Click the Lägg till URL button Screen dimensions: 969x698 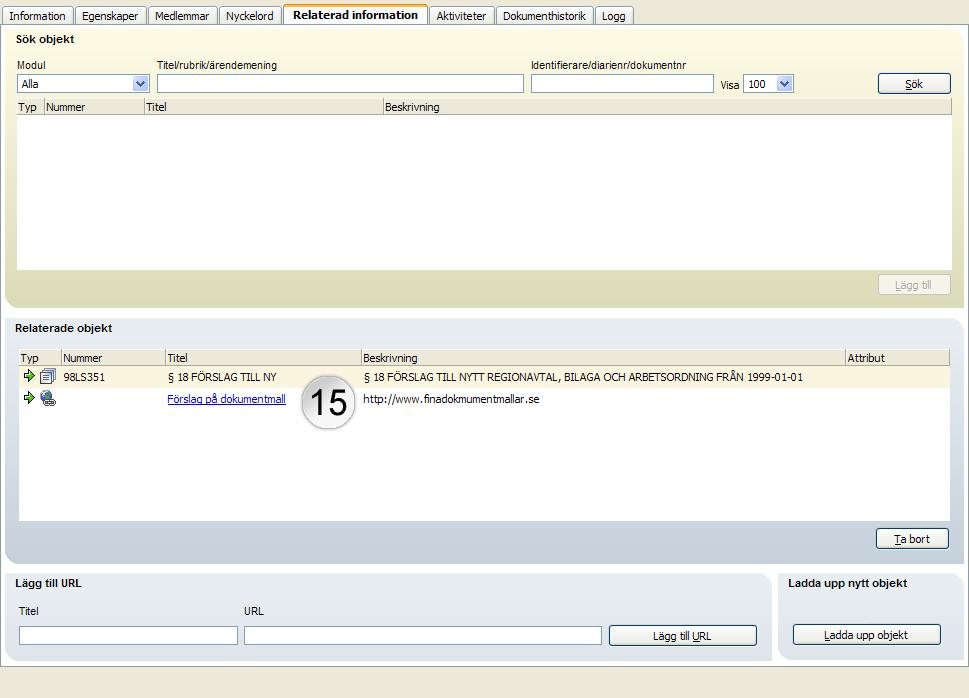click(682, 636)
